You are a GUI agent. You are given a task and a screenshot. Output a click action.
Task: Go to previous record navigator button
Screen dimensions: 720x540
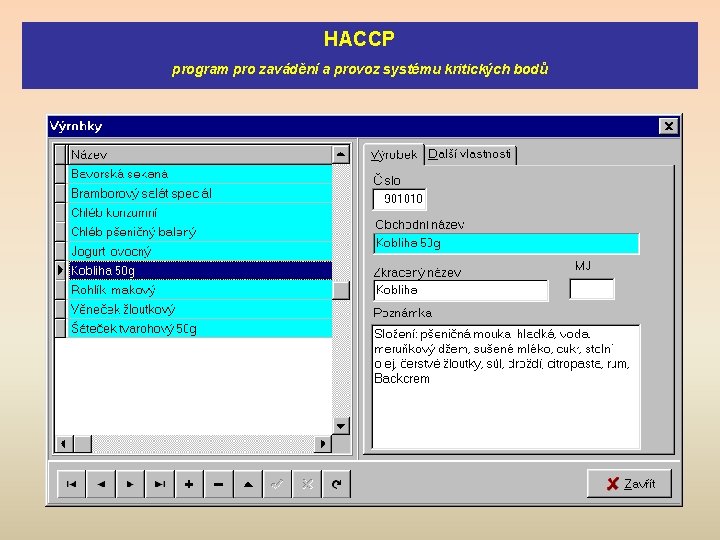click(x=101, y=484)
